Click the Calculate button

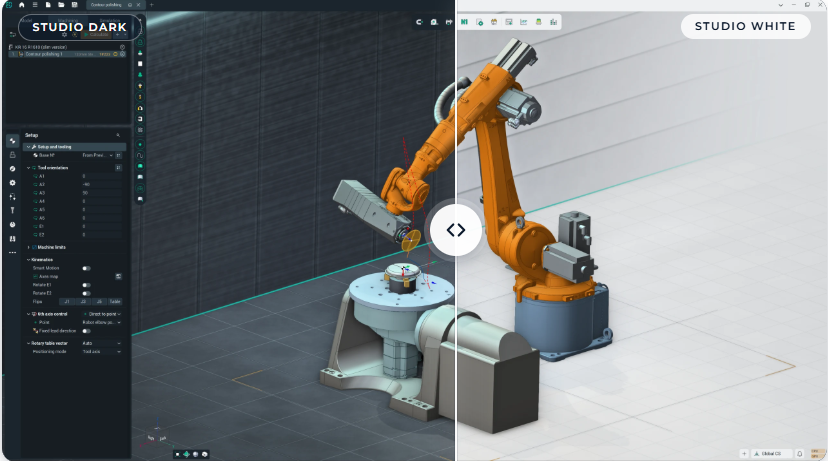tap(95, 34)
